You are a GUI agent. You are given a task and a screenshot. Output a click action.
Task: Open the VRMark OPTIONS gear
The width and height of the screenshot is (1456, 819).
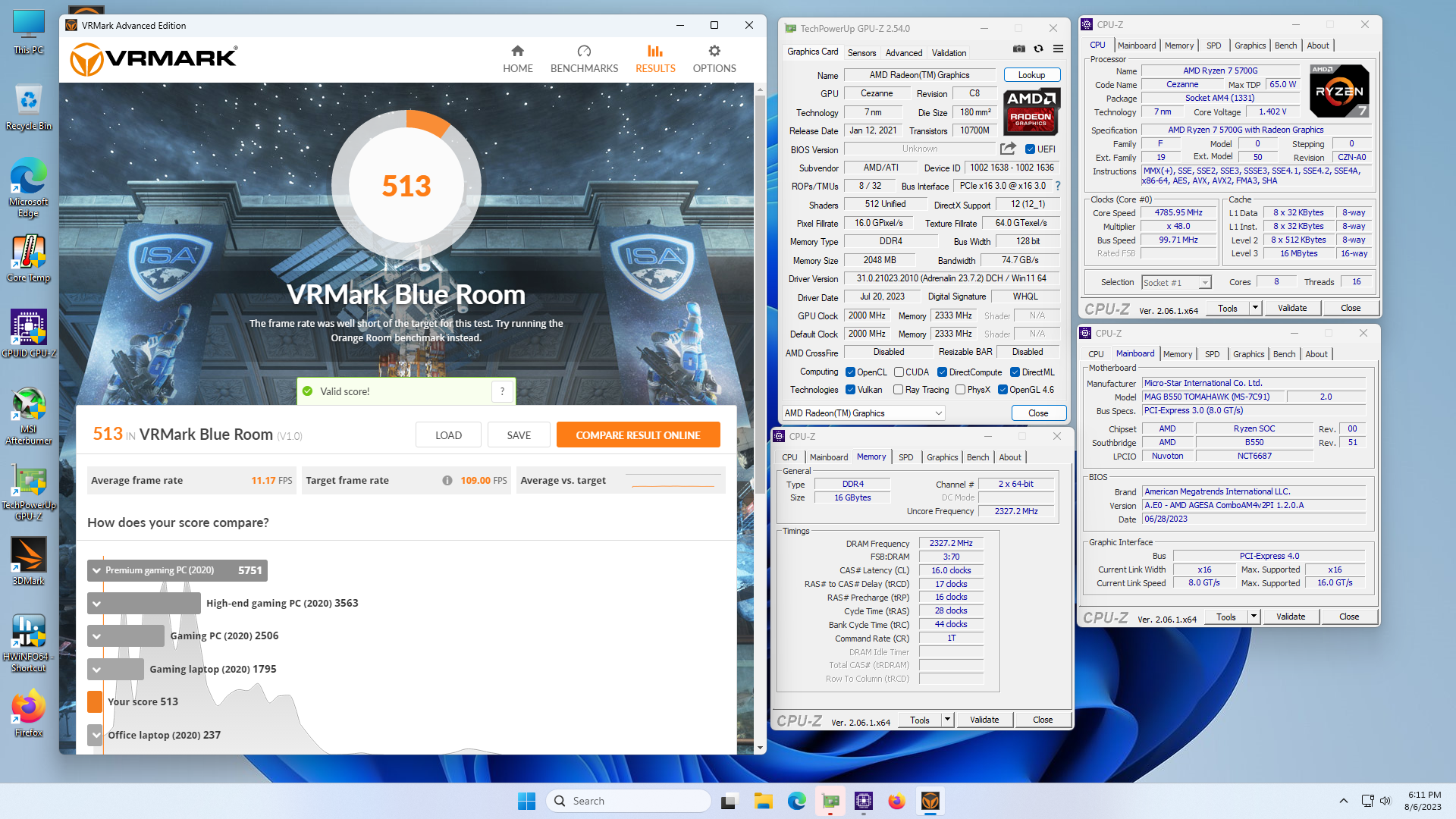point(714,59)
